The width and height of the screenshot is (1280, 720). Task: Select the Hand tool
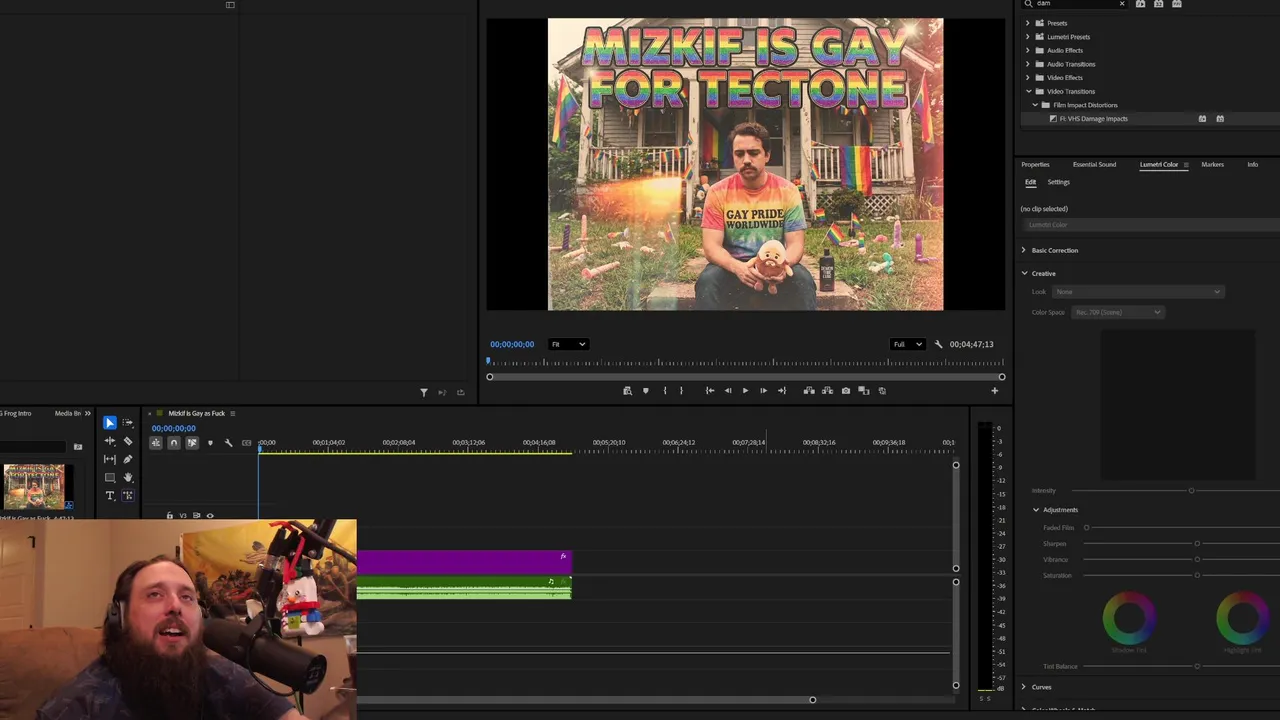[x=128, y=477]
